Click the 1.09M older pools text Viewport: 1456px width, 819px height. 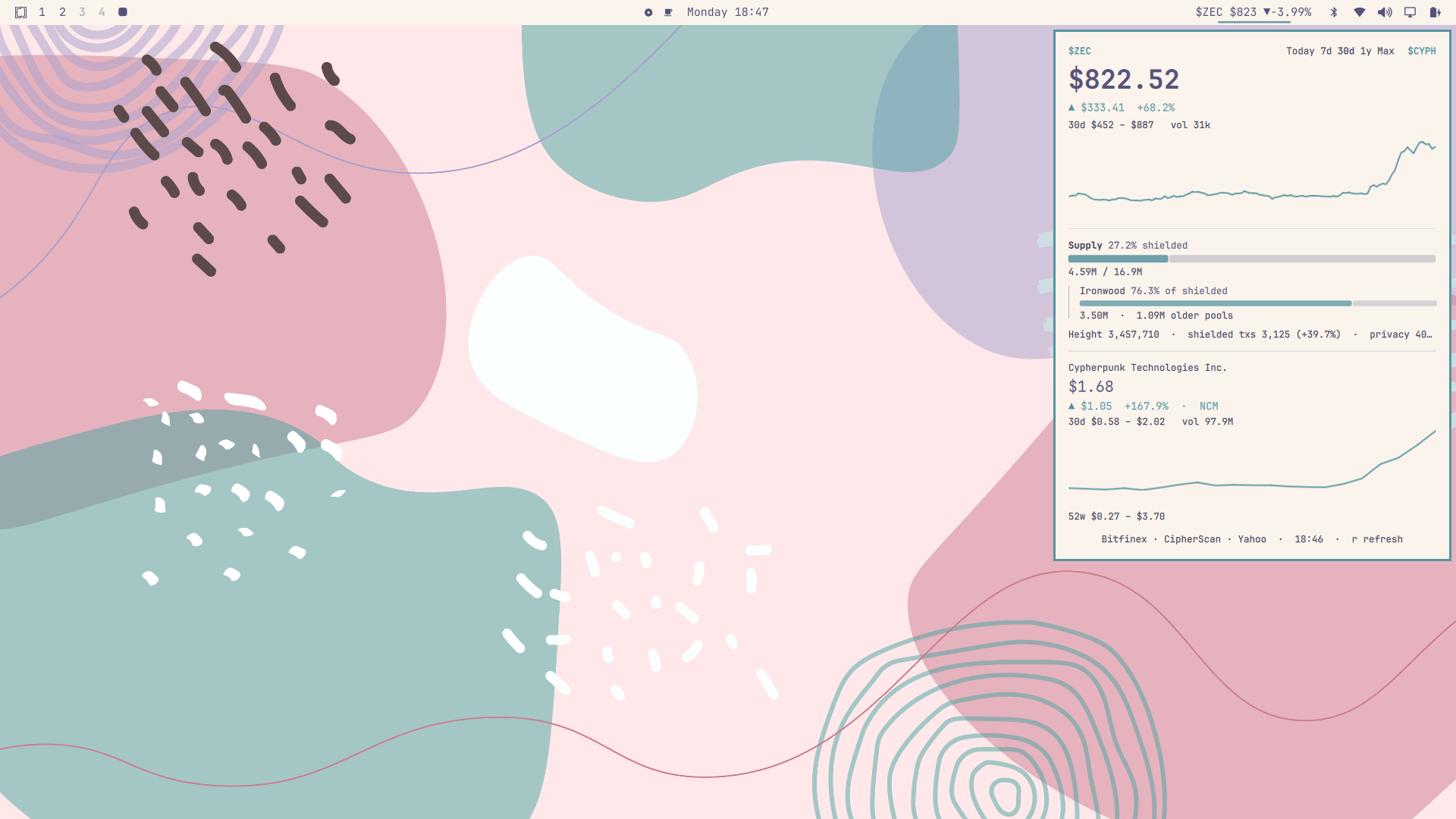coord(1185,315)
